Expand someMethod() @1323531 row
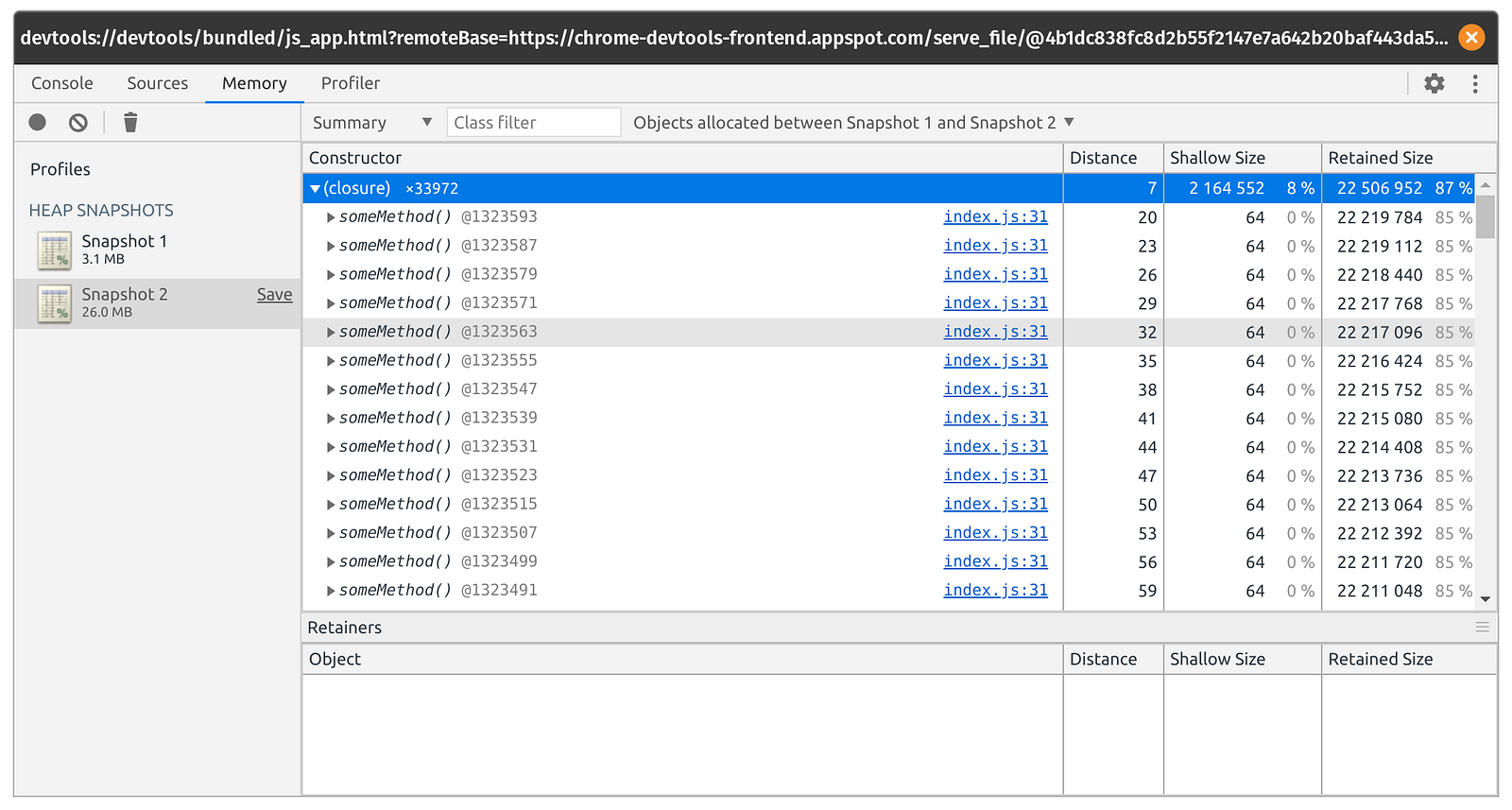This screenshot has height=810, width=1512. [331, 447]
